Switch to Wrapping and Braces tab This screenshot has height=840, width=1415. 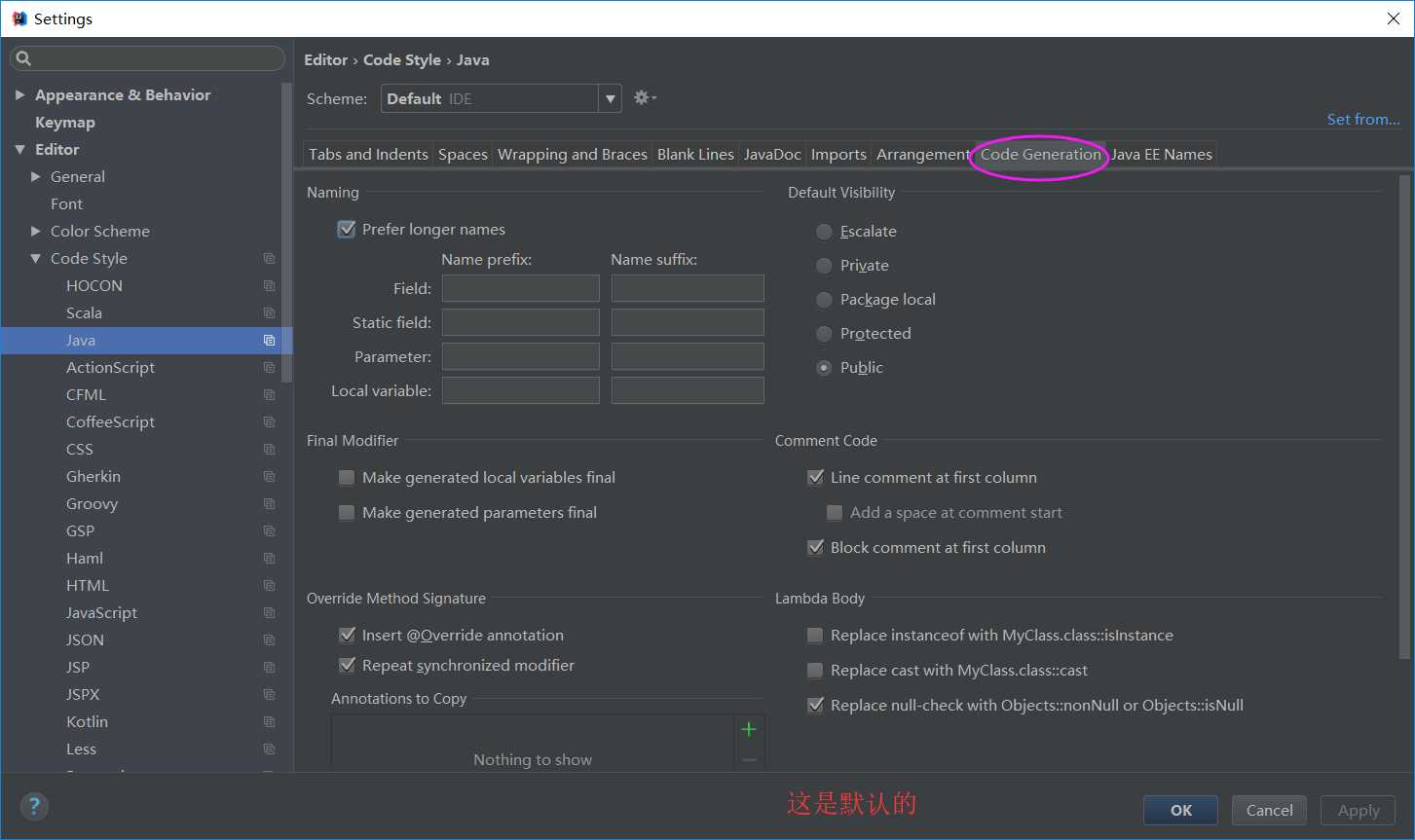[573, 154]
